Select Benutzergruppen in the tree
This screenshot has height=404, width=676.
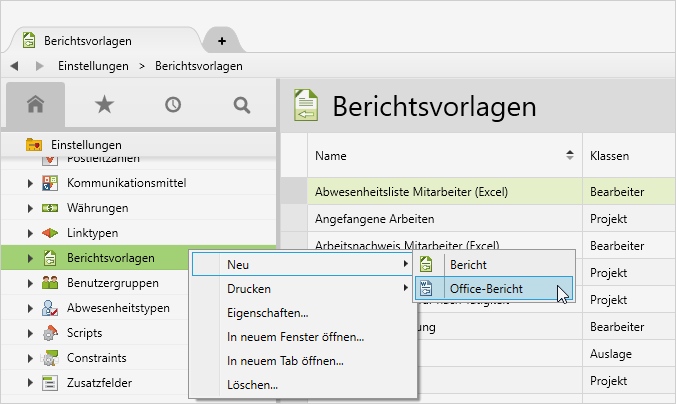(x=113, y=283)
